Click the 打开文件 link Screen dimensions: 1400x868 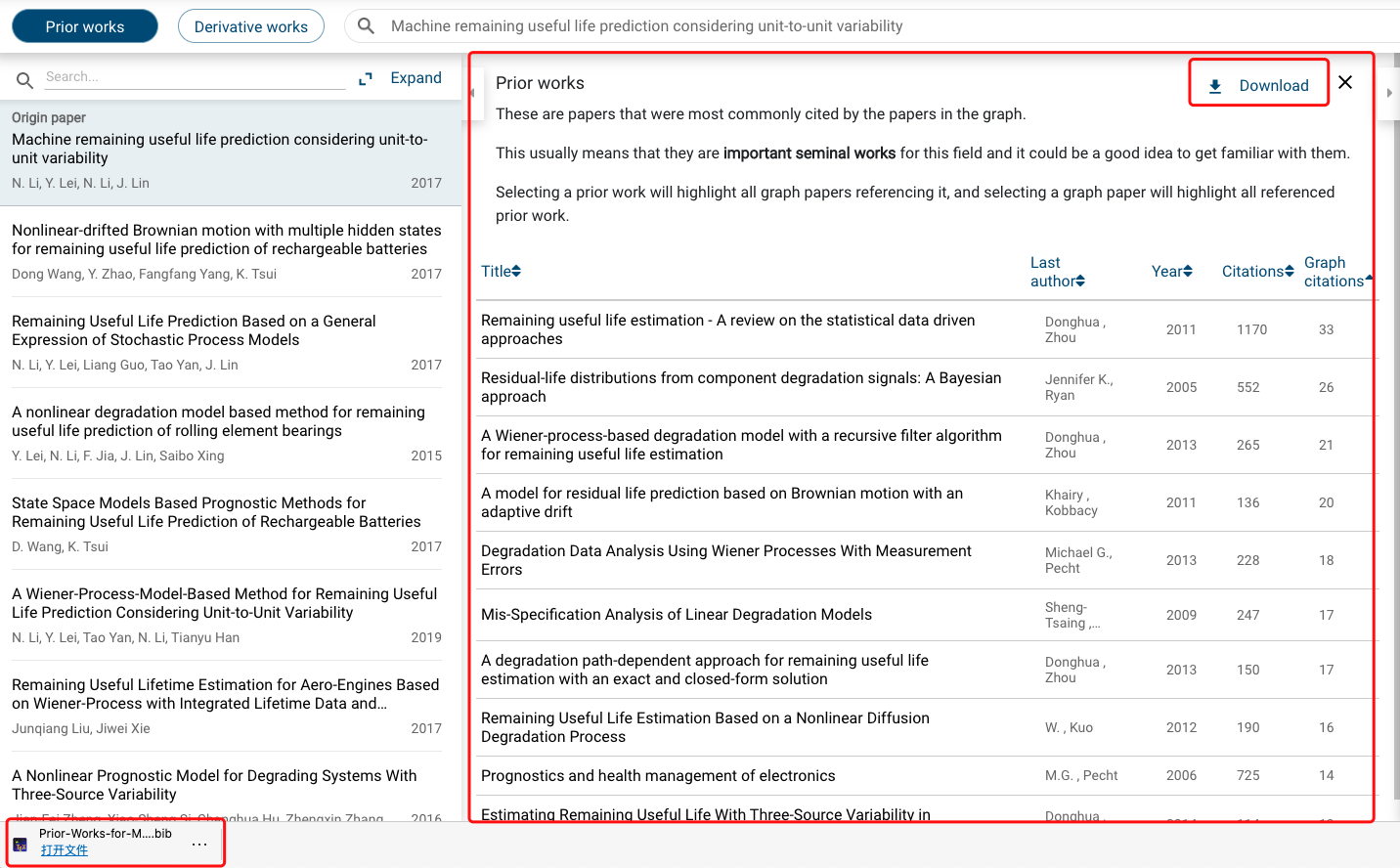(65, 850)
